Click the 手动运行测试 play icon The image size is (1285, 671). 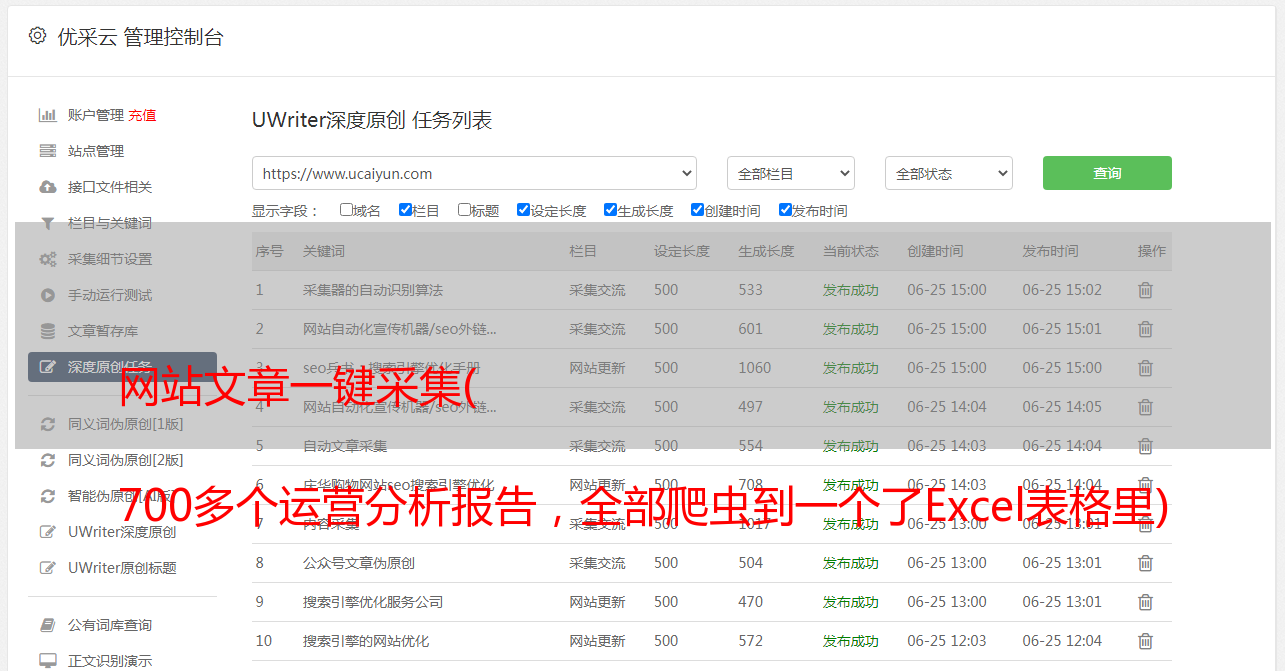coord(47,295)
